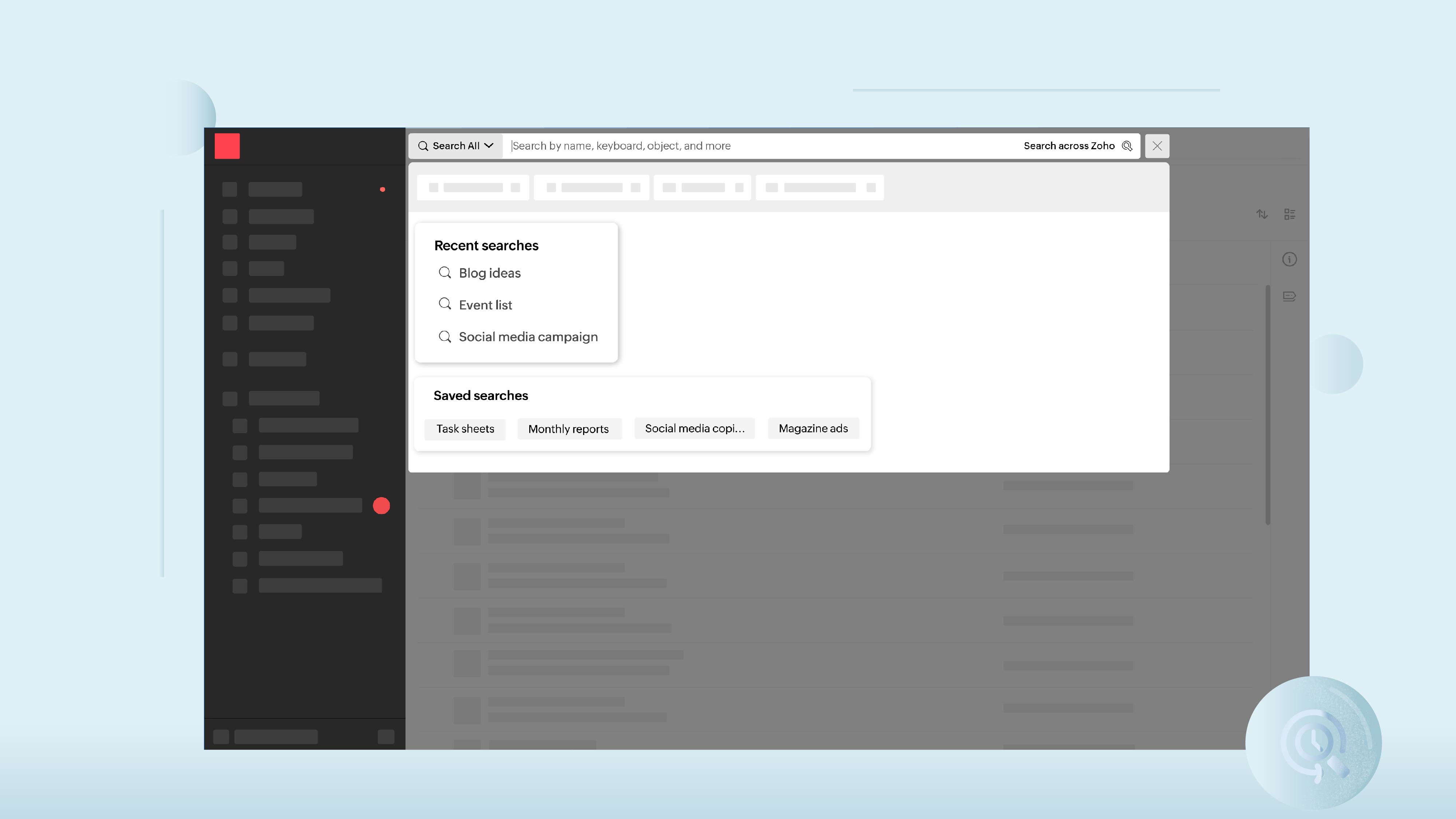
Task: Click the magnifier icon in Search All
Action: point(423,146)
